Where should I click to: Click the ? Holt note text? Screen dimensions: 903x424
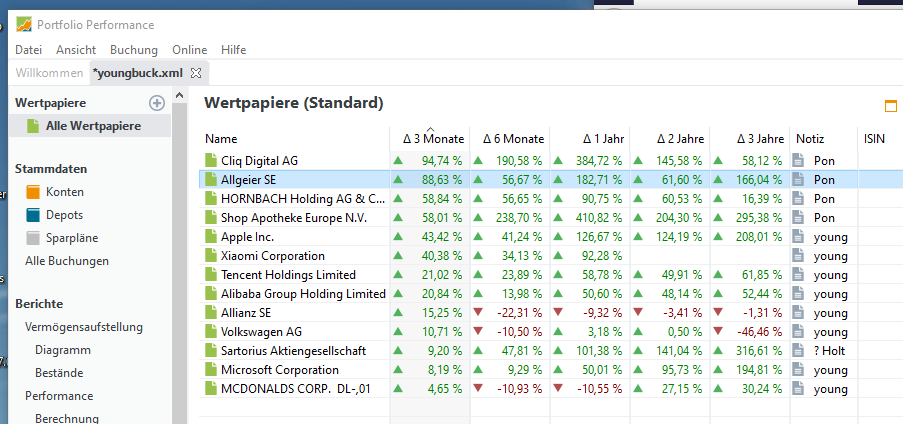click(829, 351)
